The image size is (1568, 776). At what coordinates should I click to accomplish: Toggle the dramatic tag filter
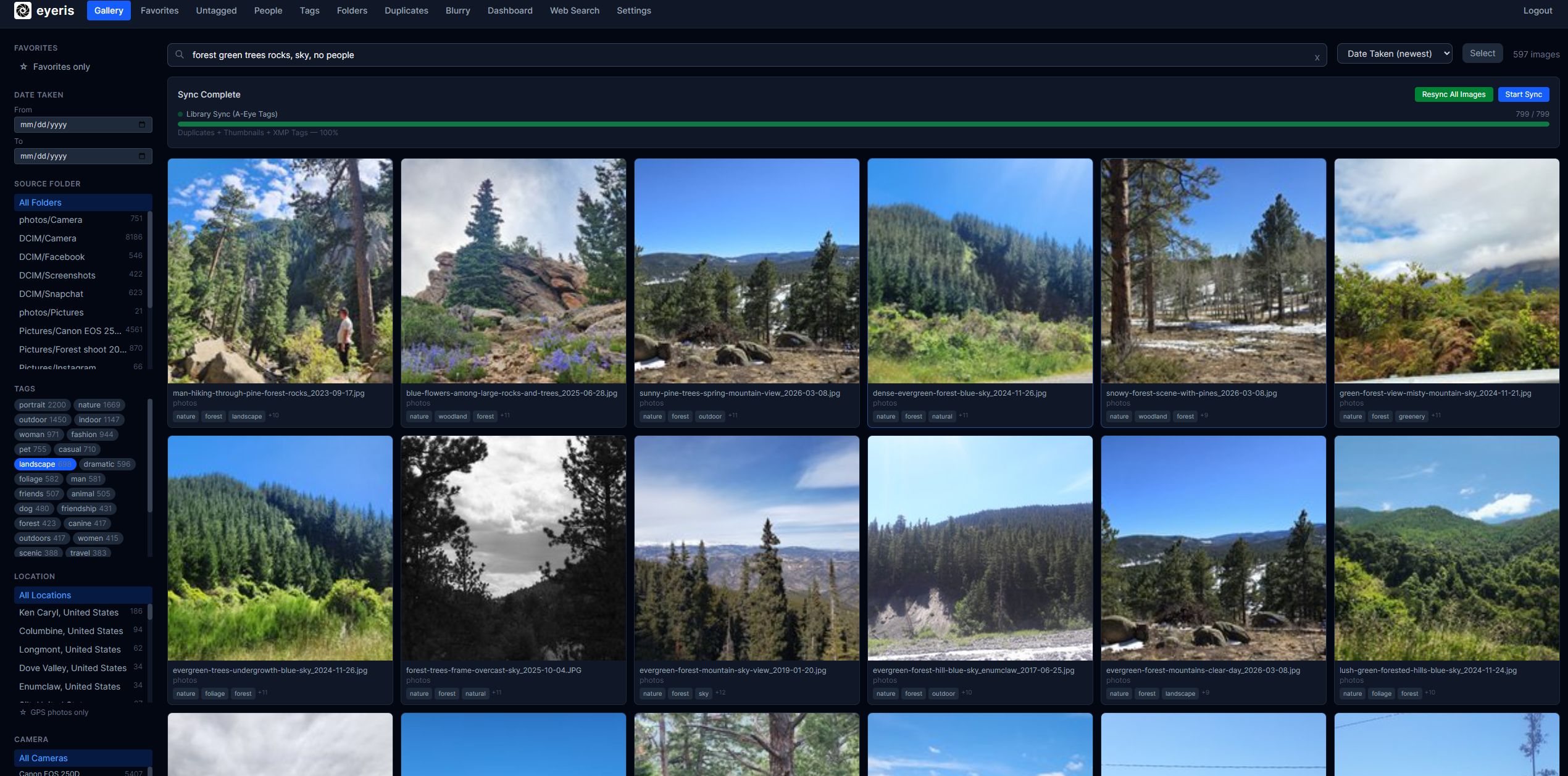tap(107, 464)
